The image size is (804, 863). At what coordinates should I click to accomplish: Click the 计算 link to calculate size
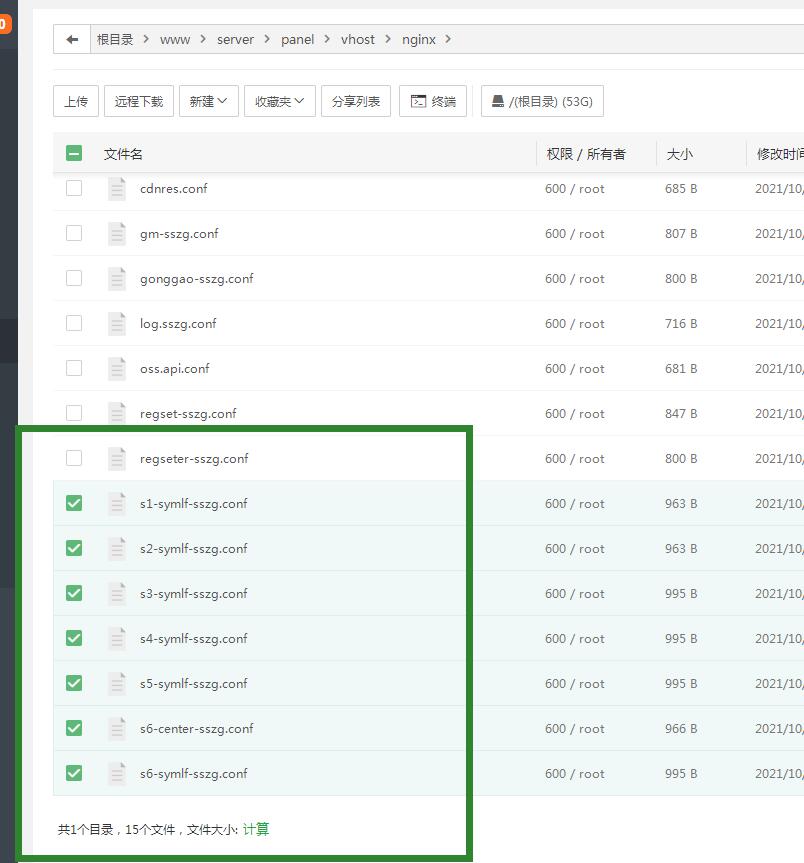(256, 829)
